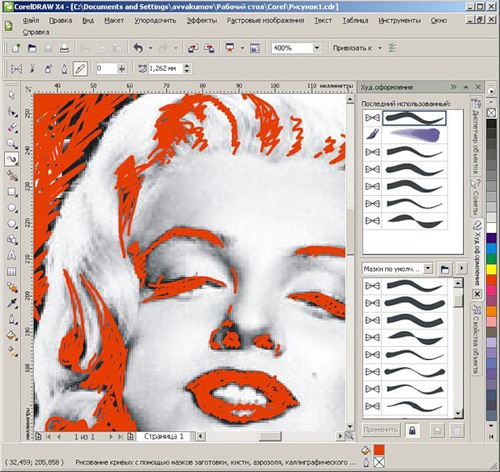Create a new document

tap(16, 48)
